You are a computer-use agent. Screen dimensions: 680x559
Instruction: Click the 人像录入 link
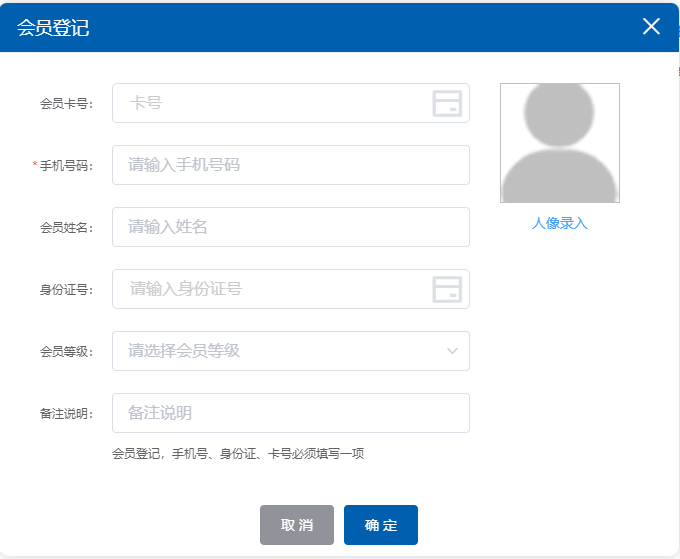tap(559, 224)
